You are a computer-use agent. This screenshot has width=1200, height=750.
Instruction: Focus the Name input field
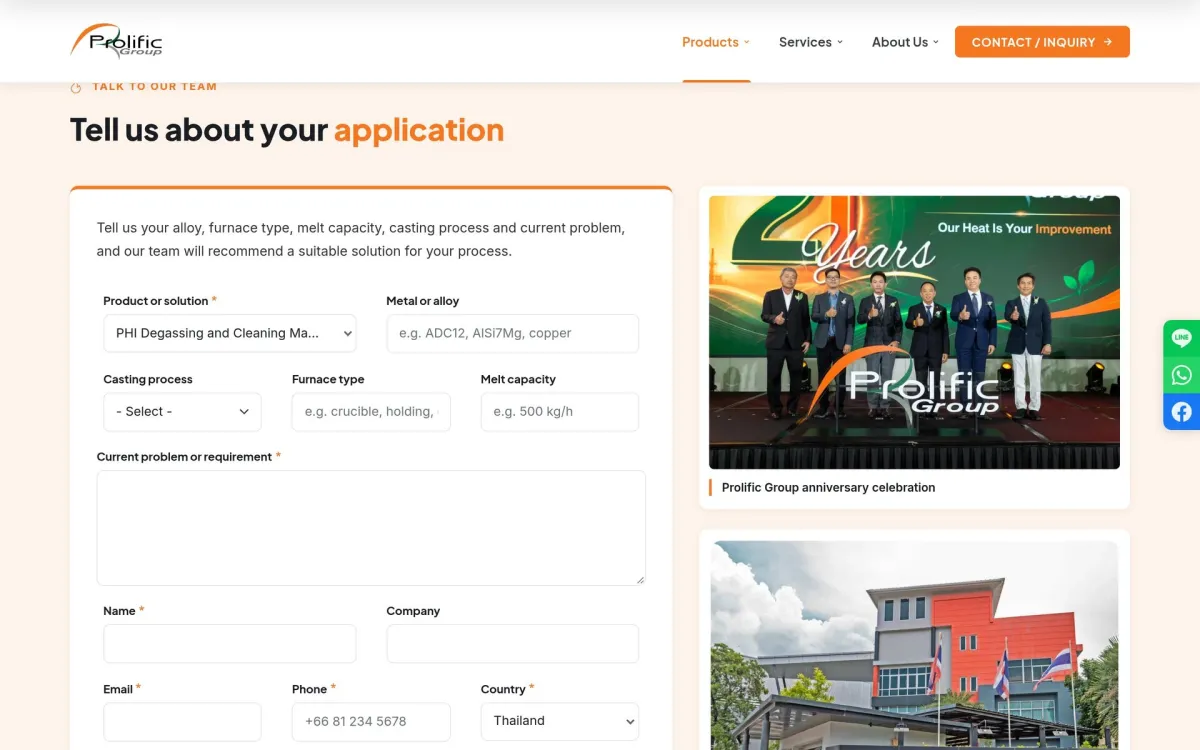(230, 644)
